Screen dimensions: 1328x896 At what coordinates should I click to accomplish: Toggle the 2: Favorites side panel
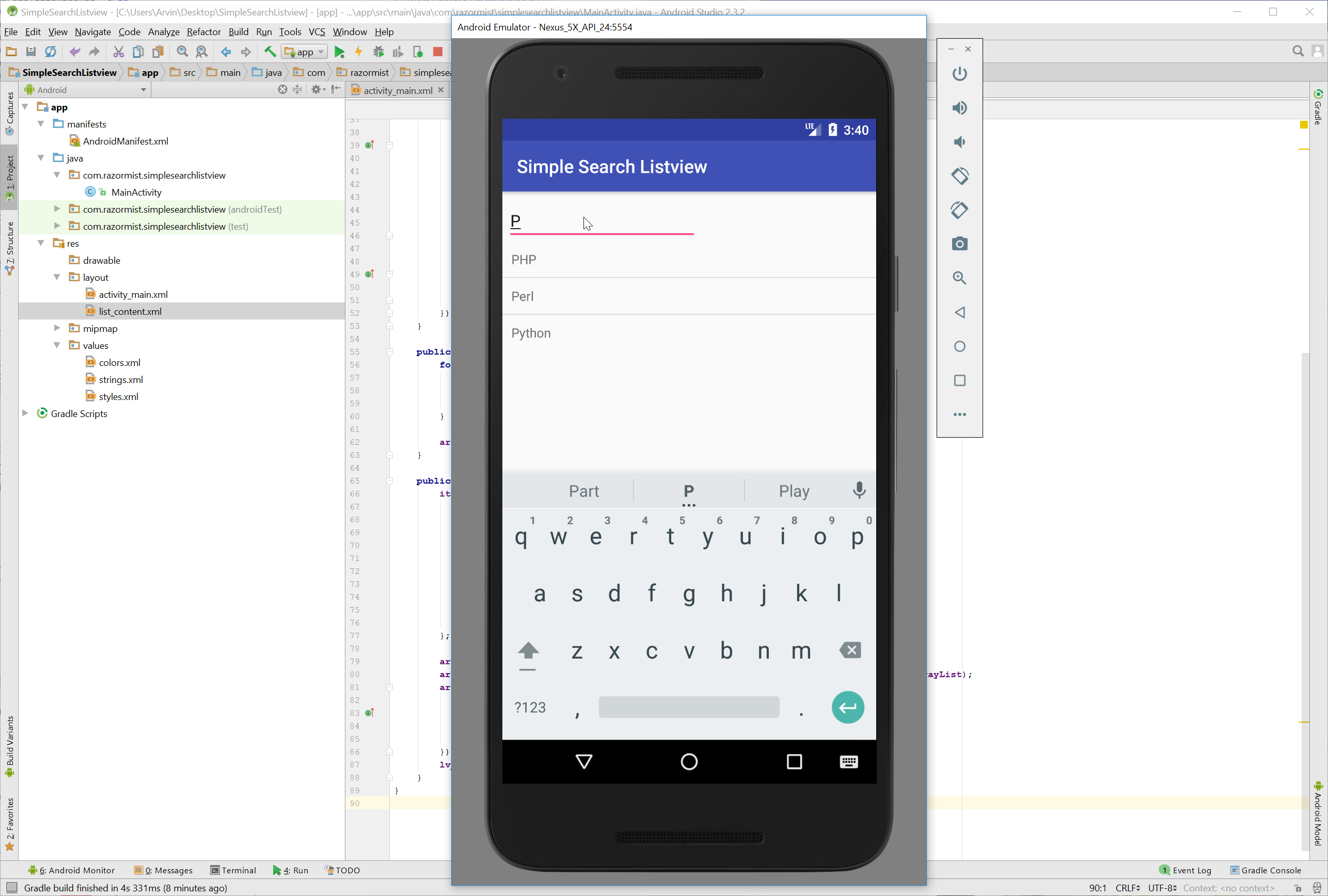coord(9,824)
